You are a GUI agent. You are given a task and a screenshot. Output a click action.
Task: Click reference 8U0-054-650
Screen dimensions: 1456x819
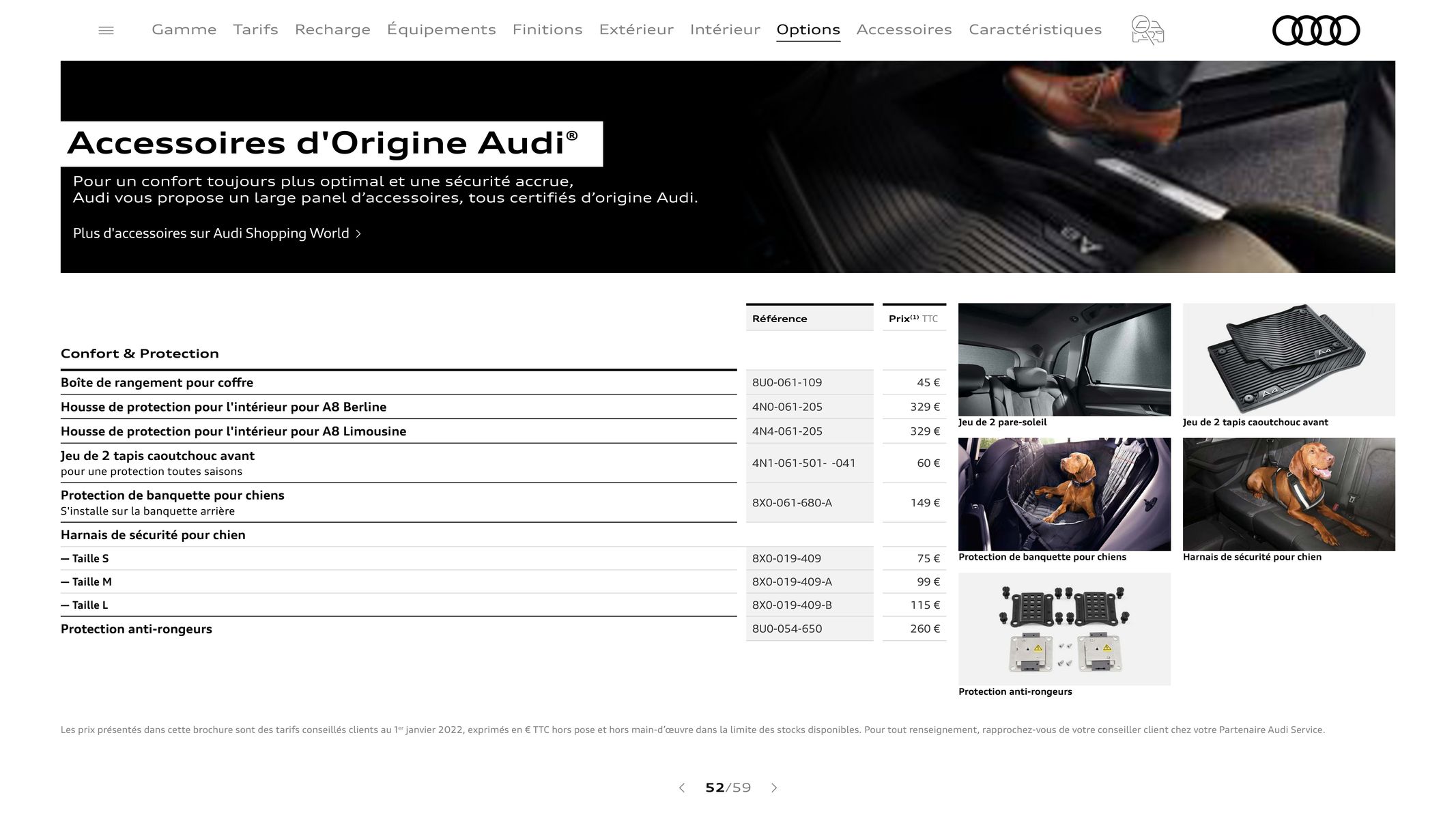coord(787,629)
